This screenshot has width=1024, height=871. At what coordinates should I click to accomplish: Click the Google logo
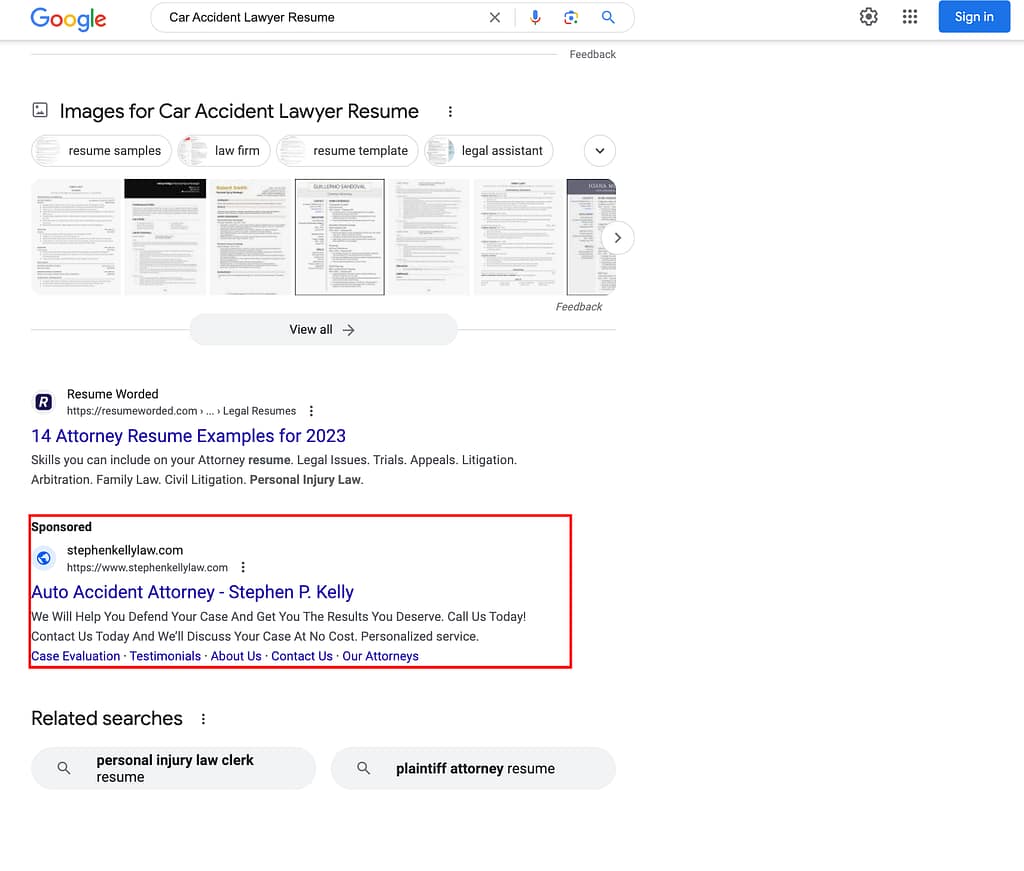coord(69,18)
